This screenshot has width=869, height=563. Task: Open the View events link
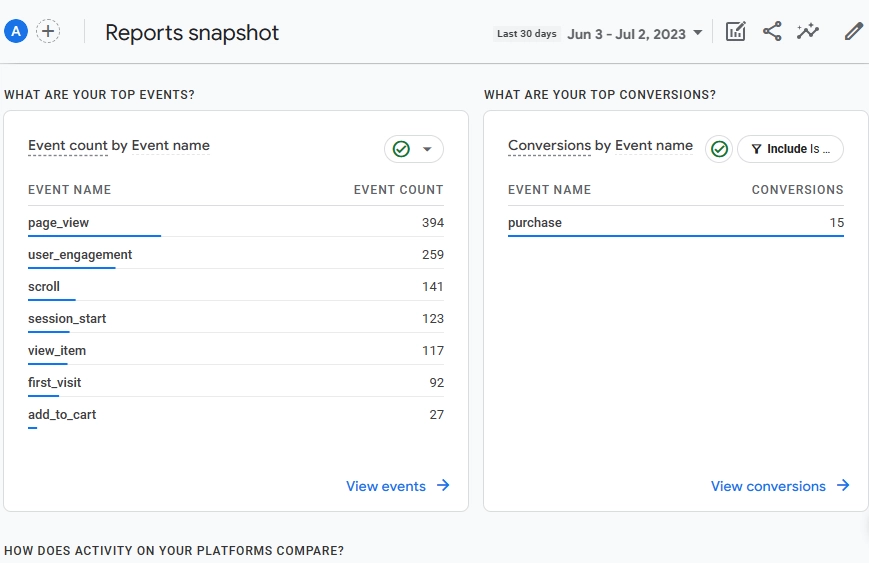pyautogui.click(x=386, y=486)
